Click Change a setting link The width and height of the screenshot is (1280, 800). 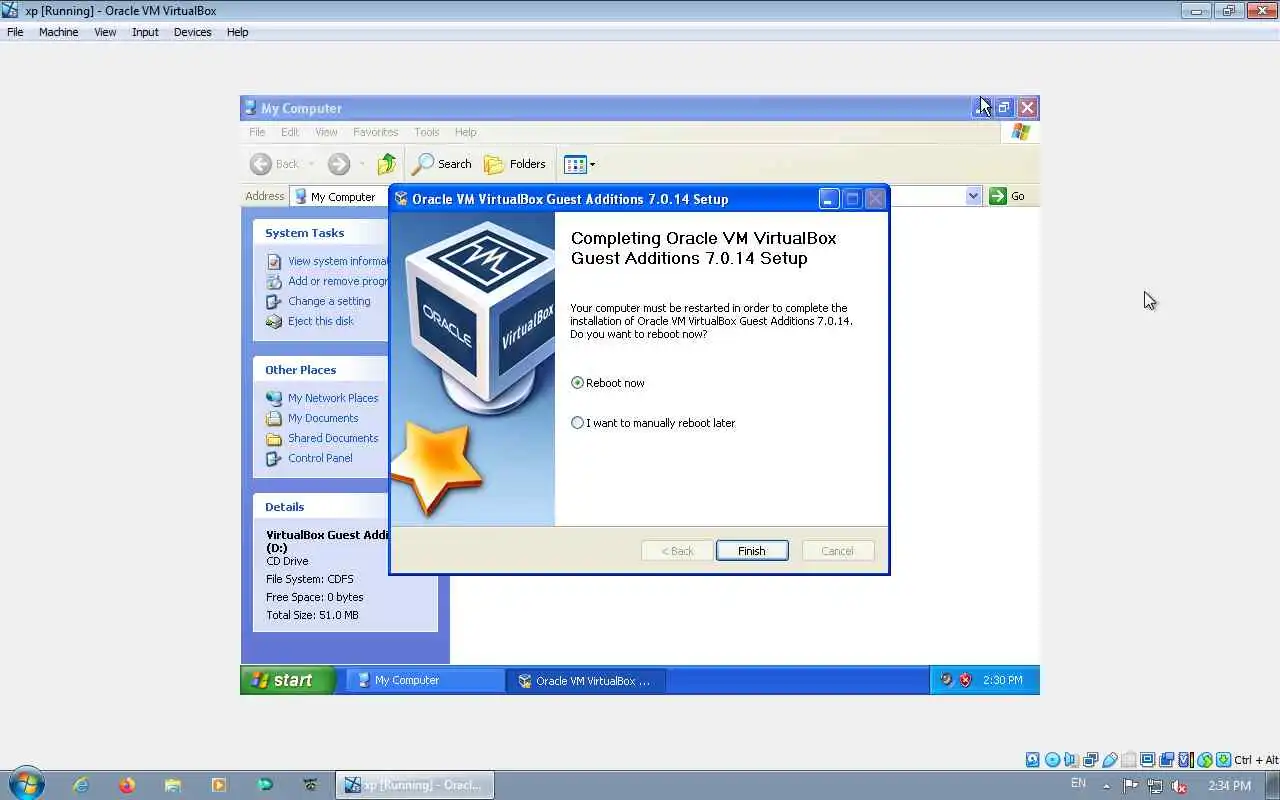point(329,301)
